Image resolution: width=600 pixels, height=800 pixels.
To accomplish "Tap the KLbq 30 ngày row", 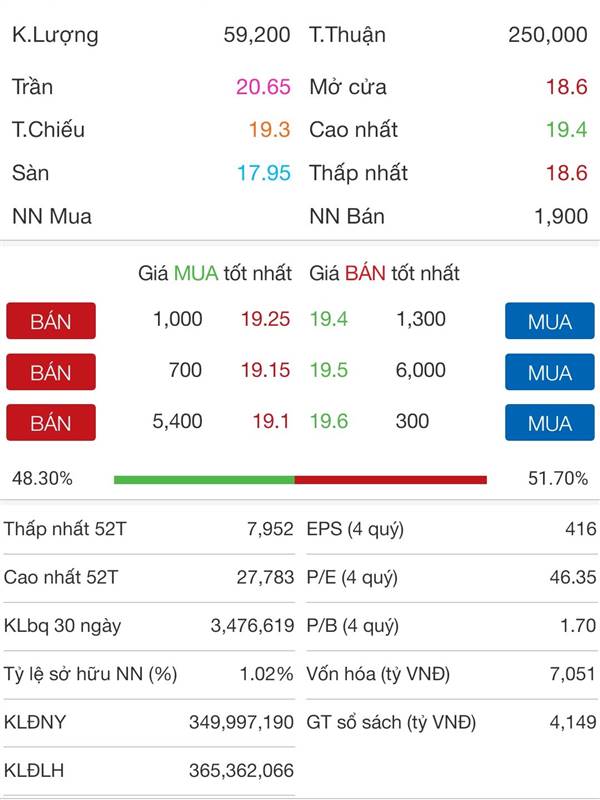I will [149, 626].
